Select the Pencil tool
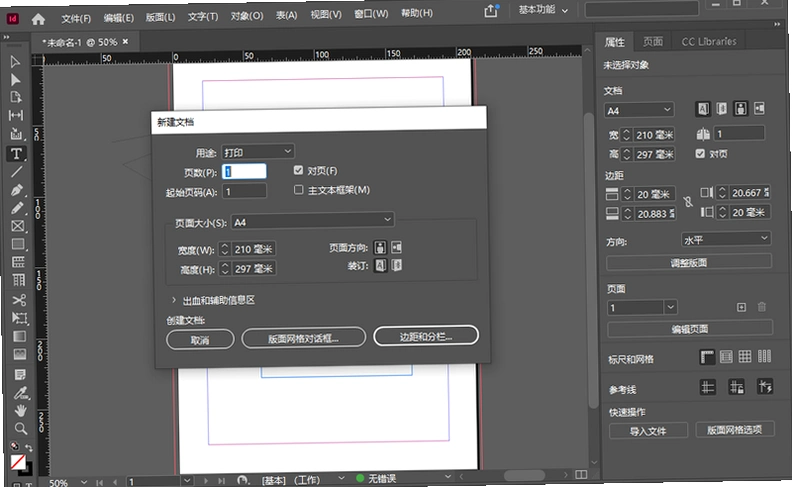 pyautogui.click(x=17, y=208)
